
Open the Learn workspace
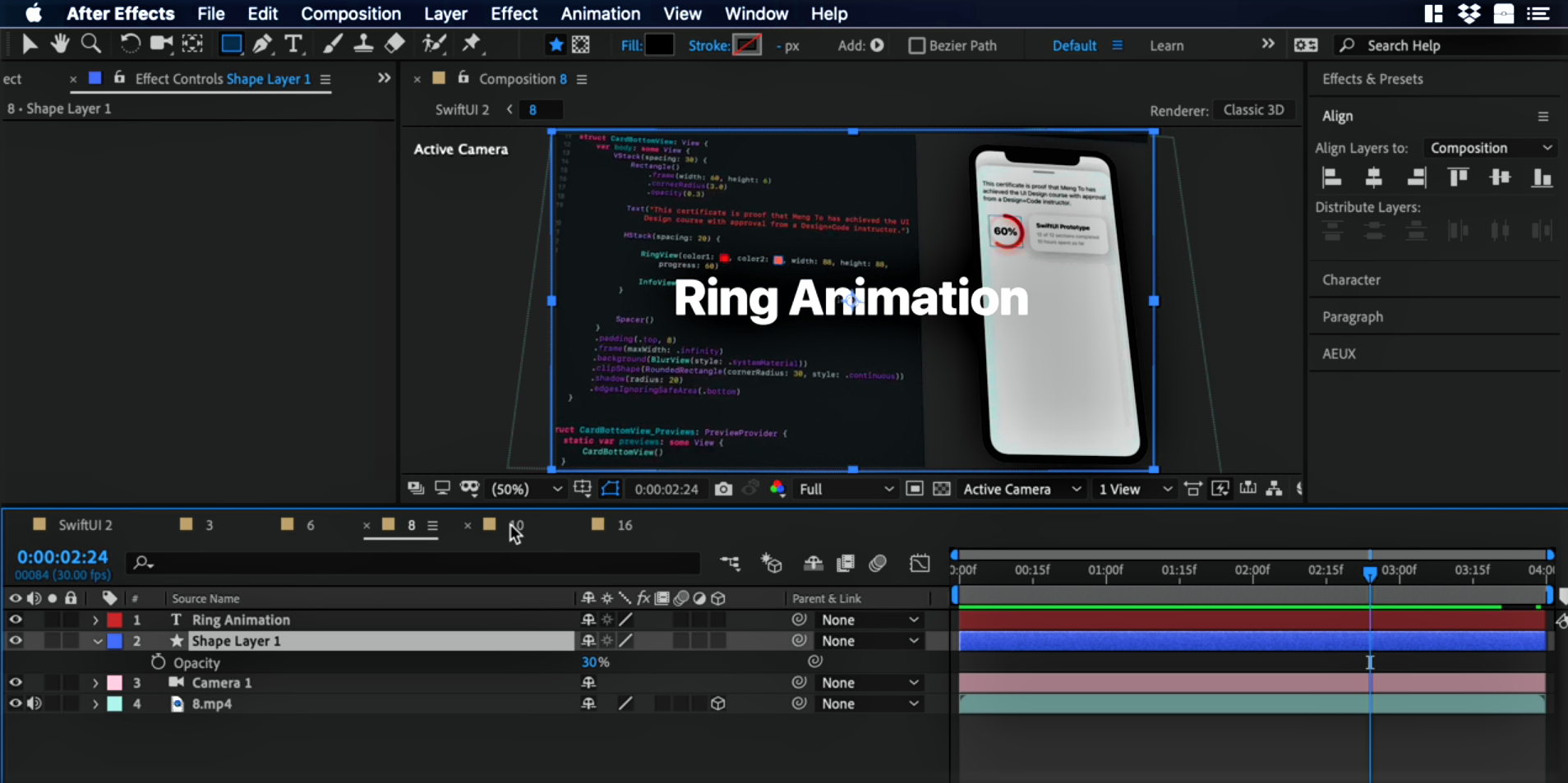[x=1166, y=46]
